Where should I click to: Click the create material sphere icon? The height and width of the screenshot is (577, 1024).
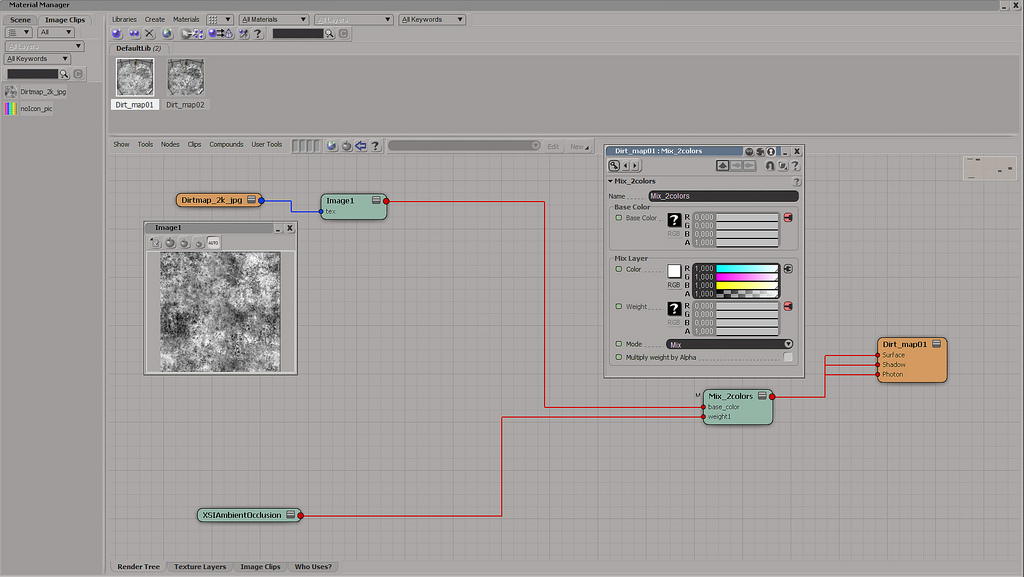point(117,33)
